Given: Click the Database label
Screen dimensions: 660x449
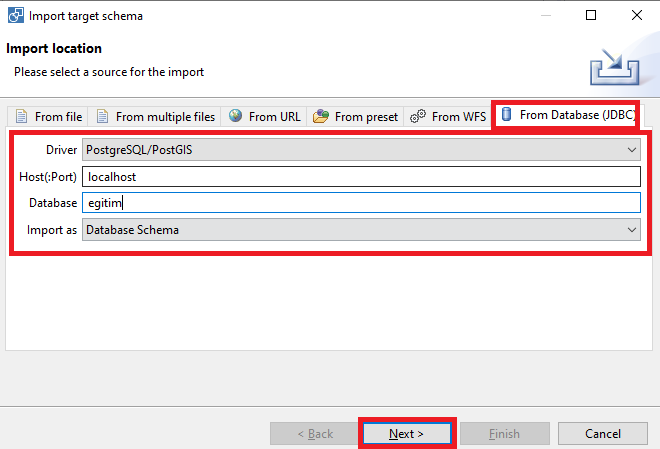Looking at the screenshot, I should coord(53,203).
